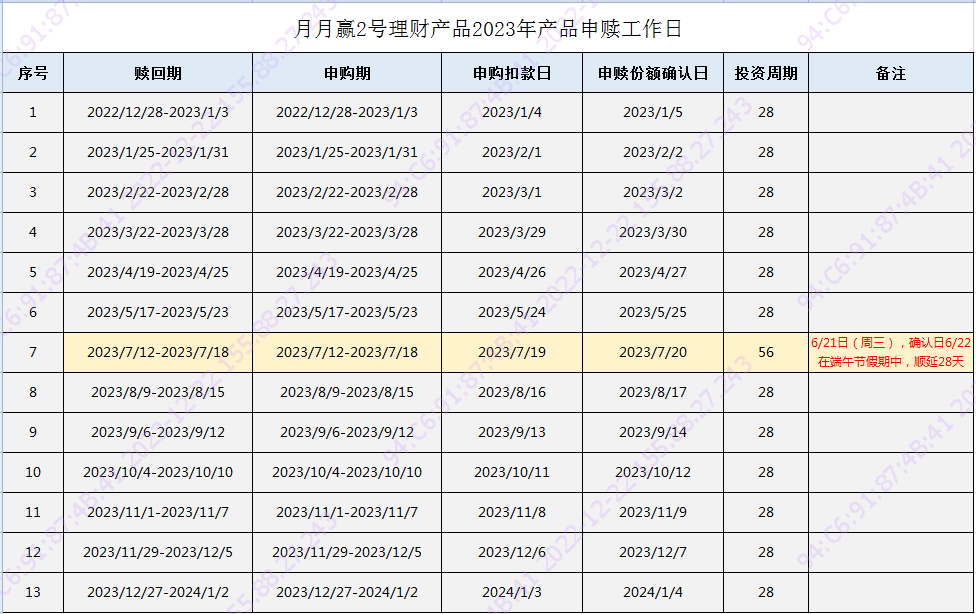Click 申购期 cell 2023/5/17-2023/5/23 in row 6
Screen dimensions: 976x614
347,312
